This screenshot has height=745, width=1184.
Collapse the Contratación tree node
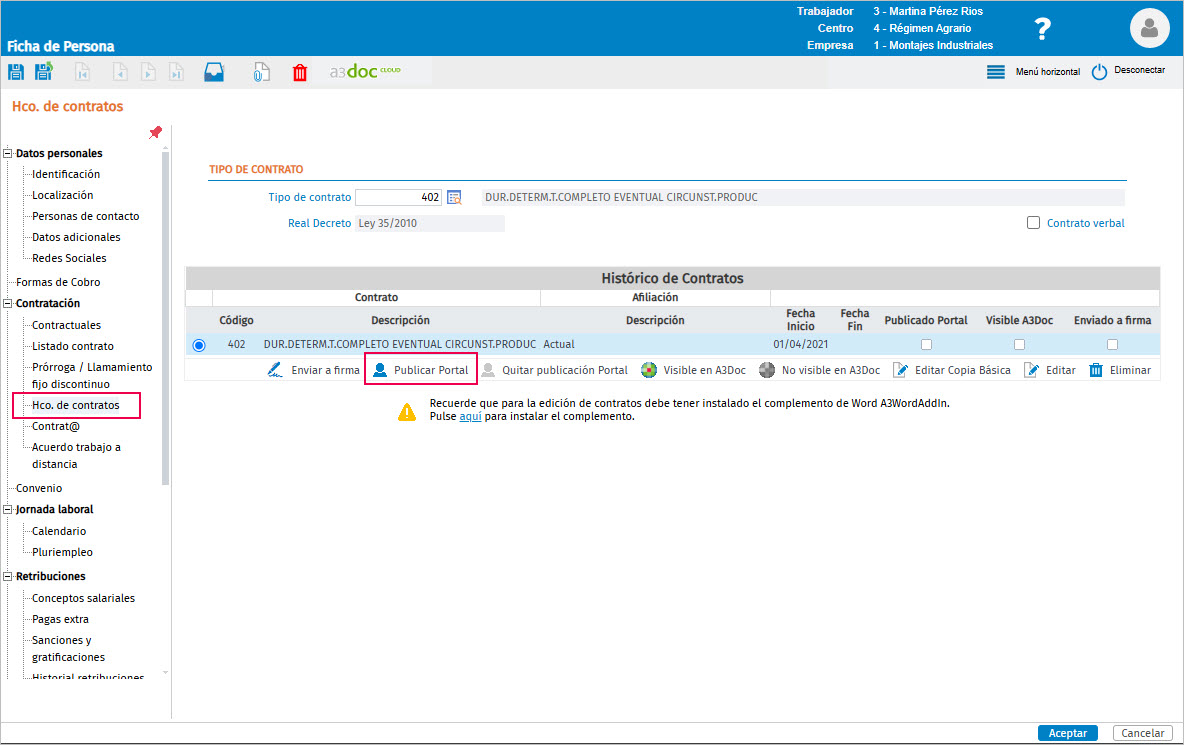pyautogui.click(x=8, y=303)
